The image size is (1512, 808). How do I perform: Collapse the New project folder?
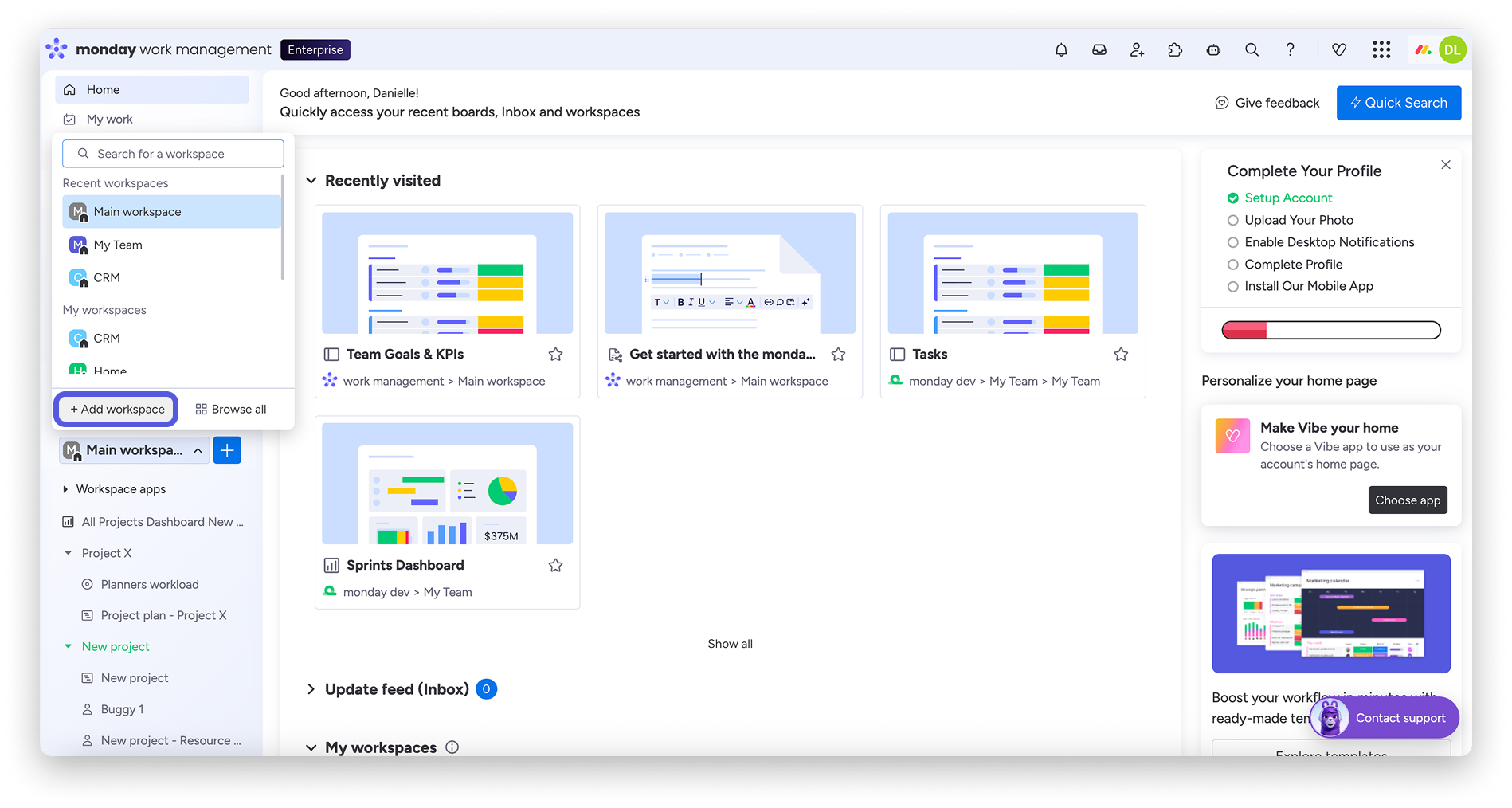pos(68,646)
